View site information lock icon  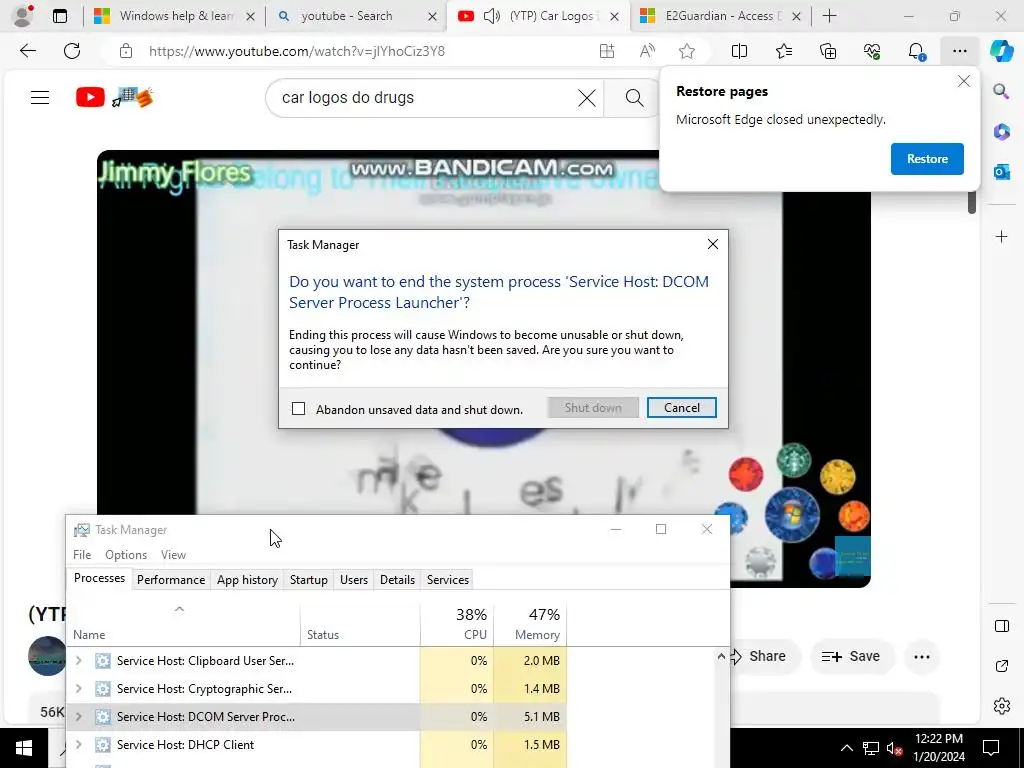coord(126,51)
